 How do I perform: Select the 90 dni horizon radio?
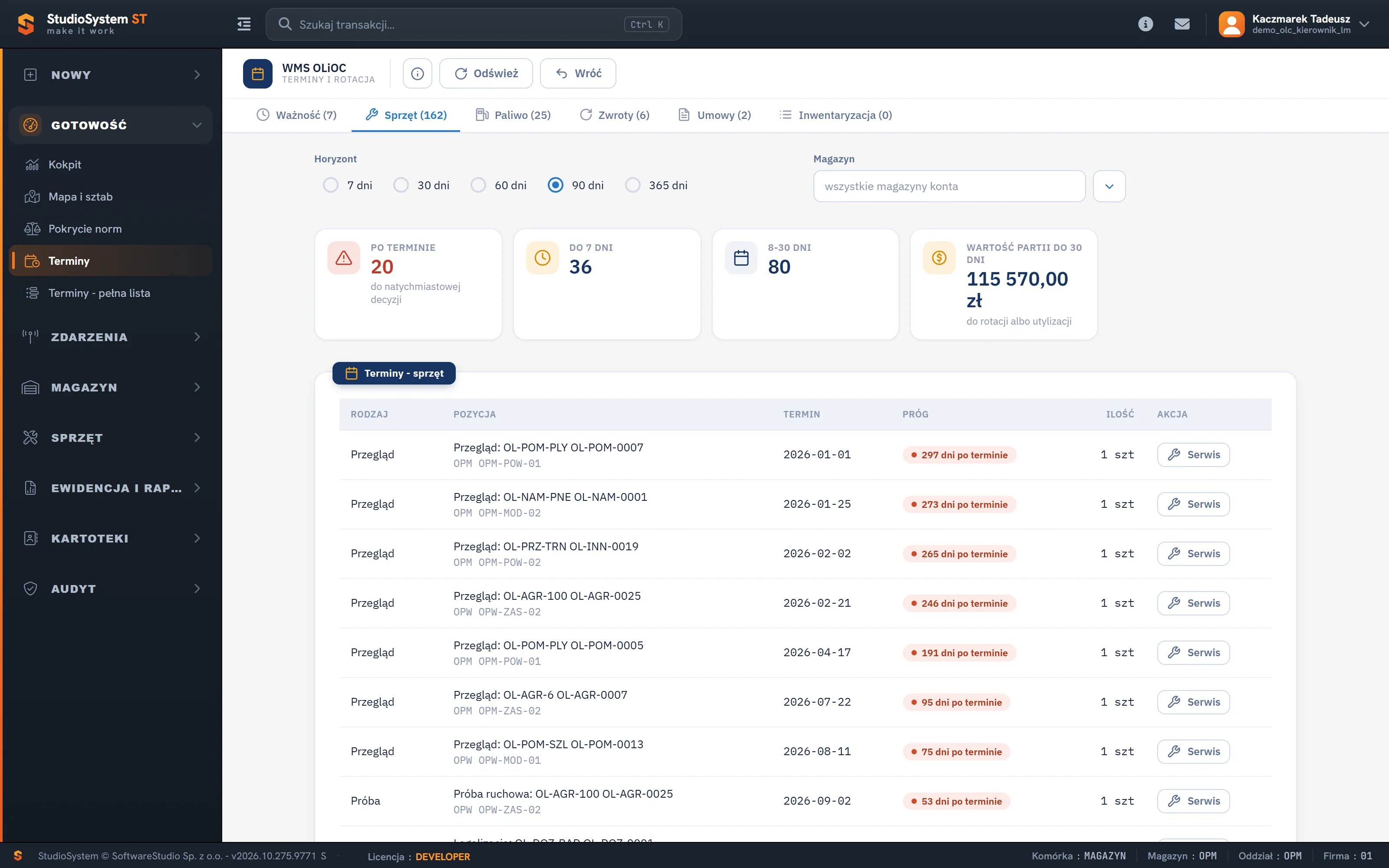pos(555,185)
